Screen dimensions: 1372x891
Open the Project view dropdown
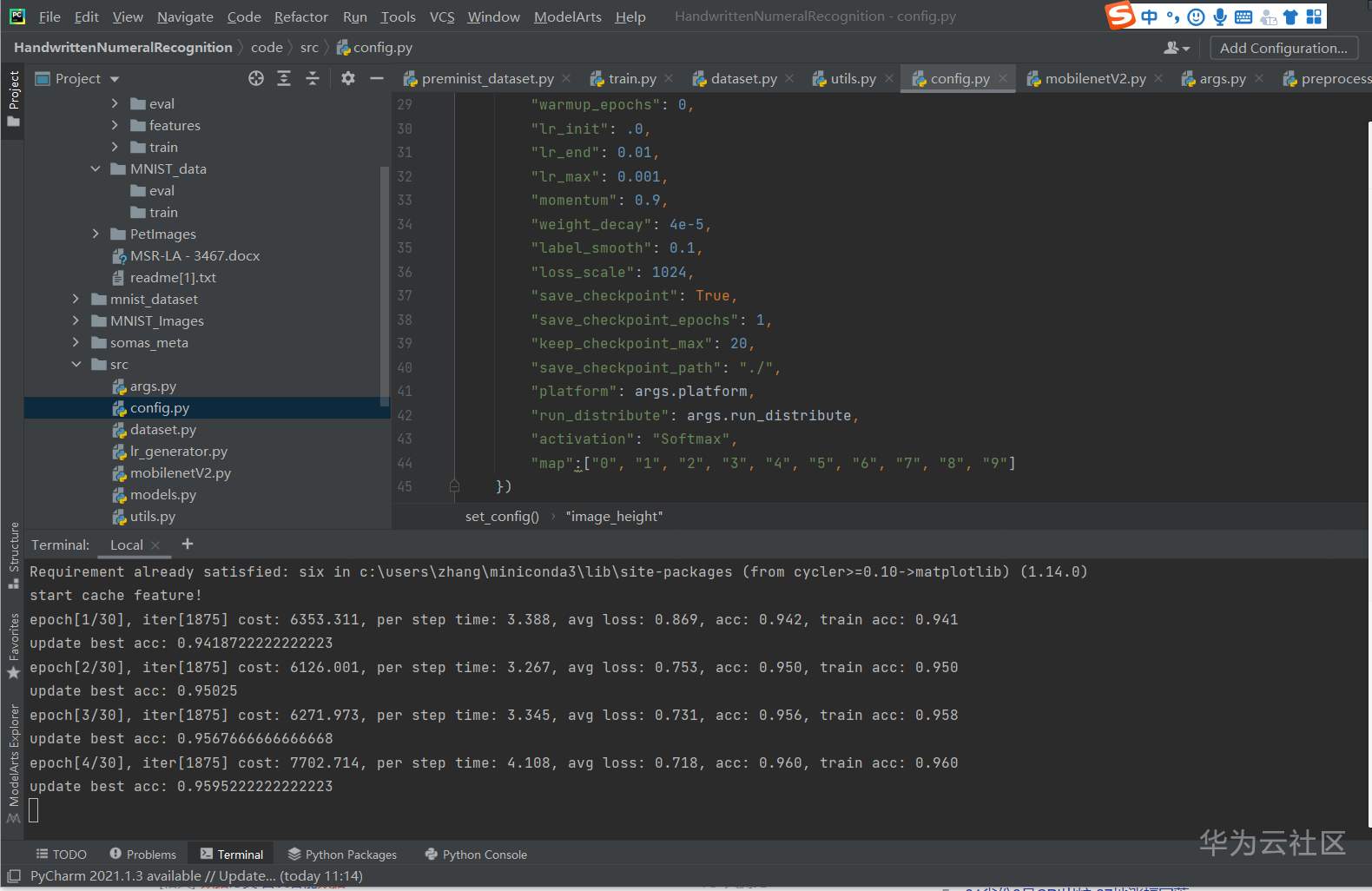point(115,79)
